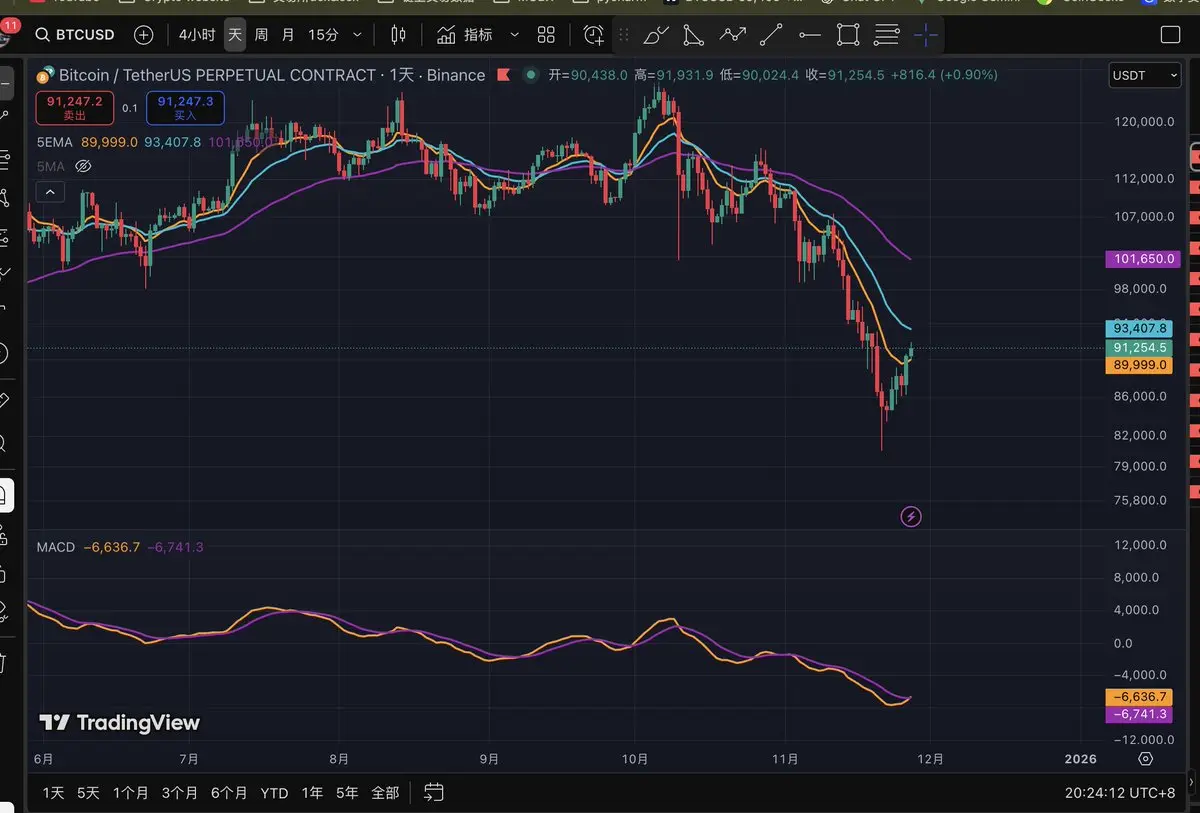
Task: Click the 10月 label on time axis
Action: (x=636, y=759)
